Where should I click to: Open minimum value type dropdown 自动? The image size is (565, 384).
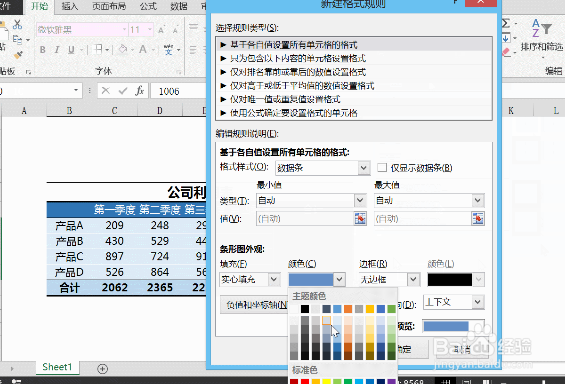pyautogui.click(x=311, y=200)
